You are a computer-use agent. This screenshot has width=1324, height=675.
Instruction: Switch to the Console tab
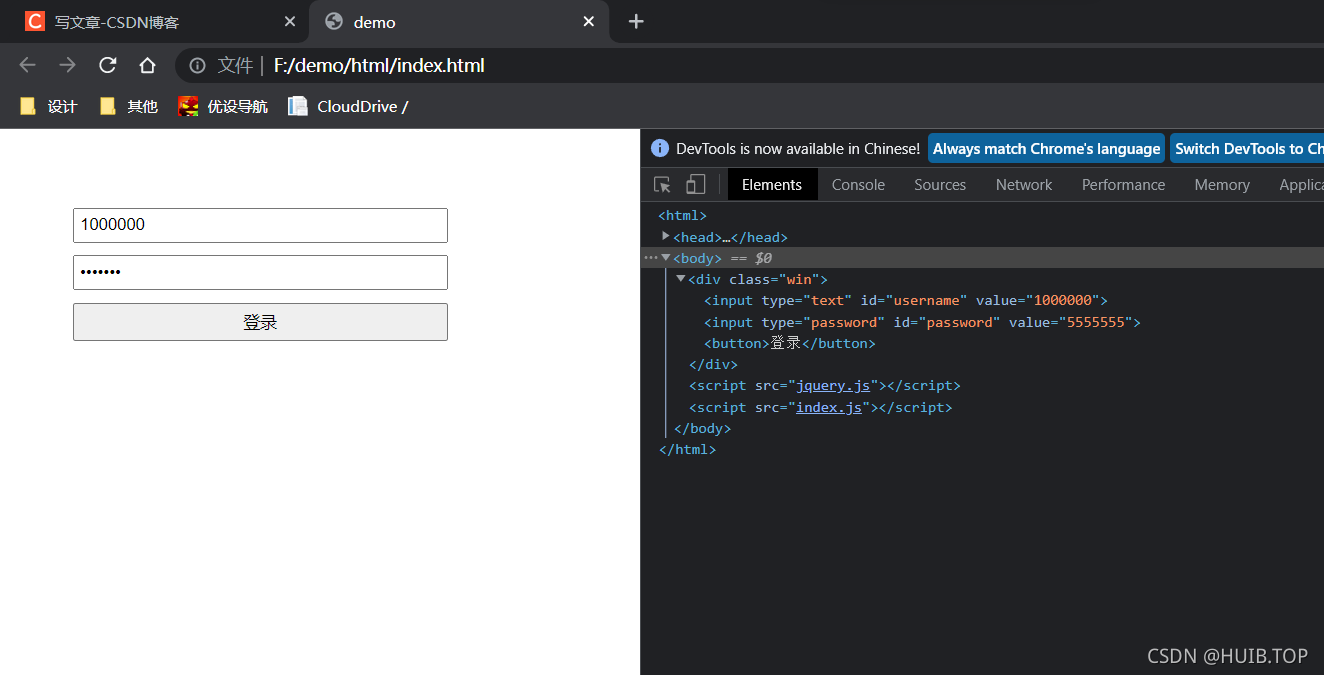[858, 185]
